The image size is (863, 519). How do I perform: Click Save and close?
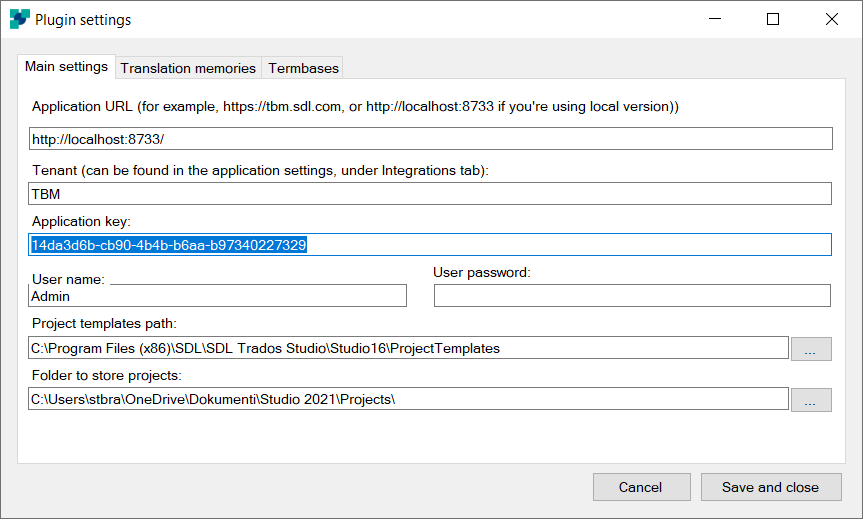click(x=771, y=487)
